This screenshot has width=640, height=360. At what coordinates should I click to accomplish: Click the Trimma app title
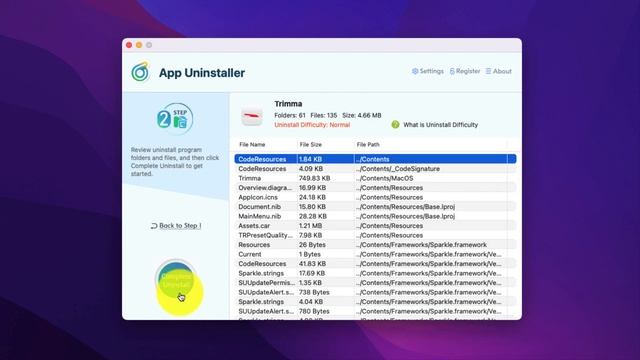(288, 104)
